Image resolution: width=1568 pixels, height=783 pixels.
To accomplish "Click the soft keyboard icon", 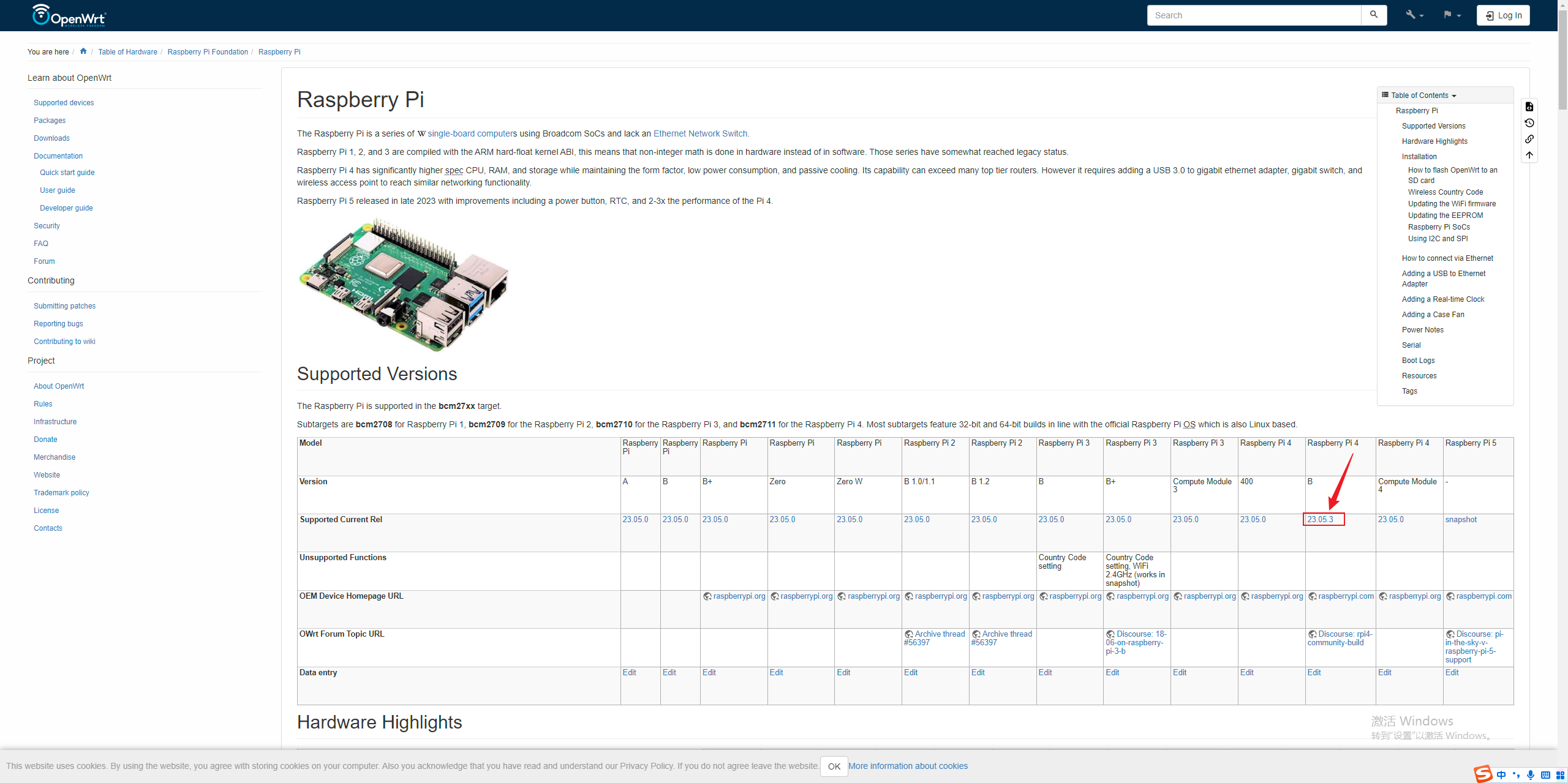I will 1545,775.
